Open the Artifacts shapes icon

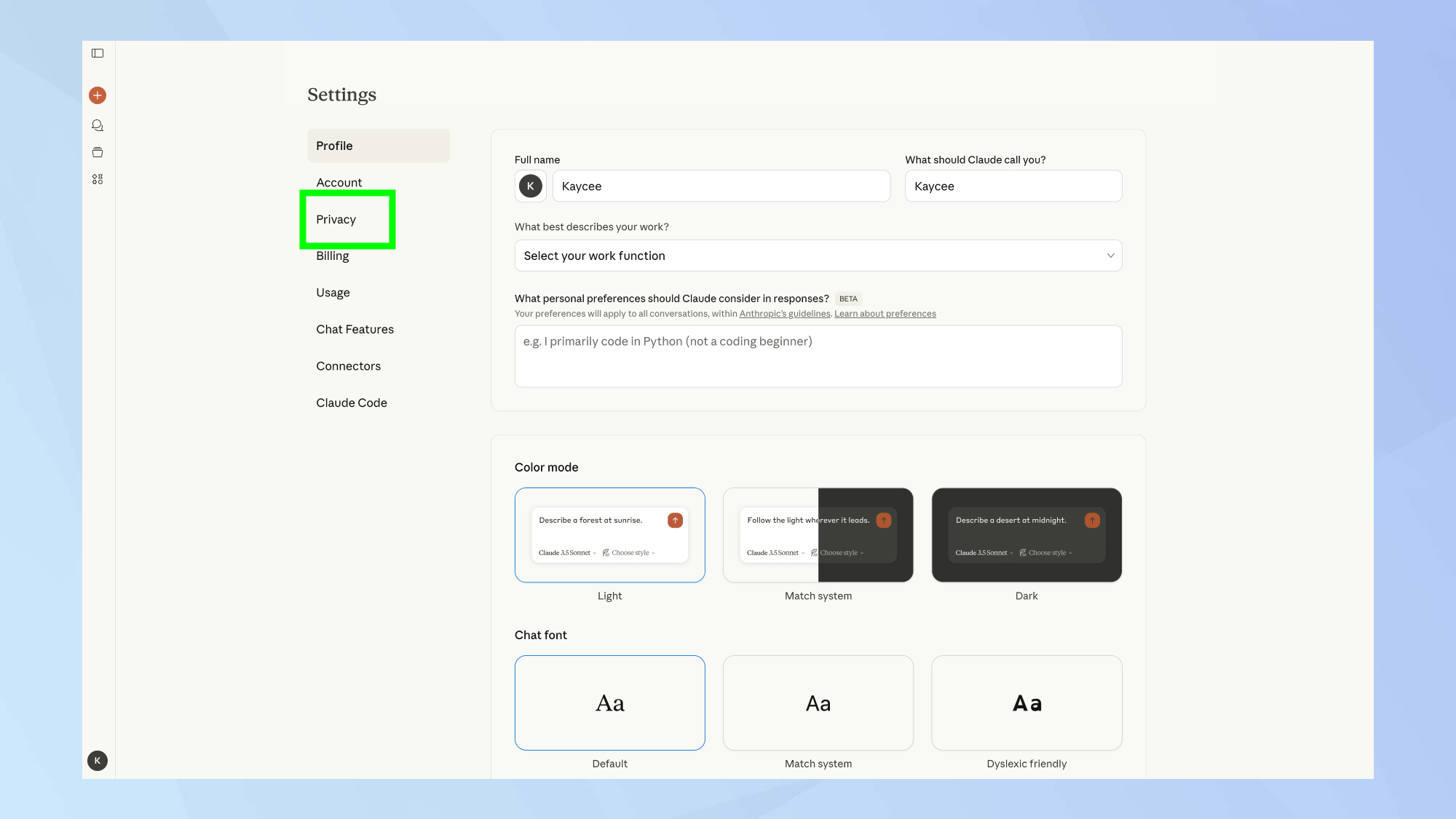tap(98, 179)
